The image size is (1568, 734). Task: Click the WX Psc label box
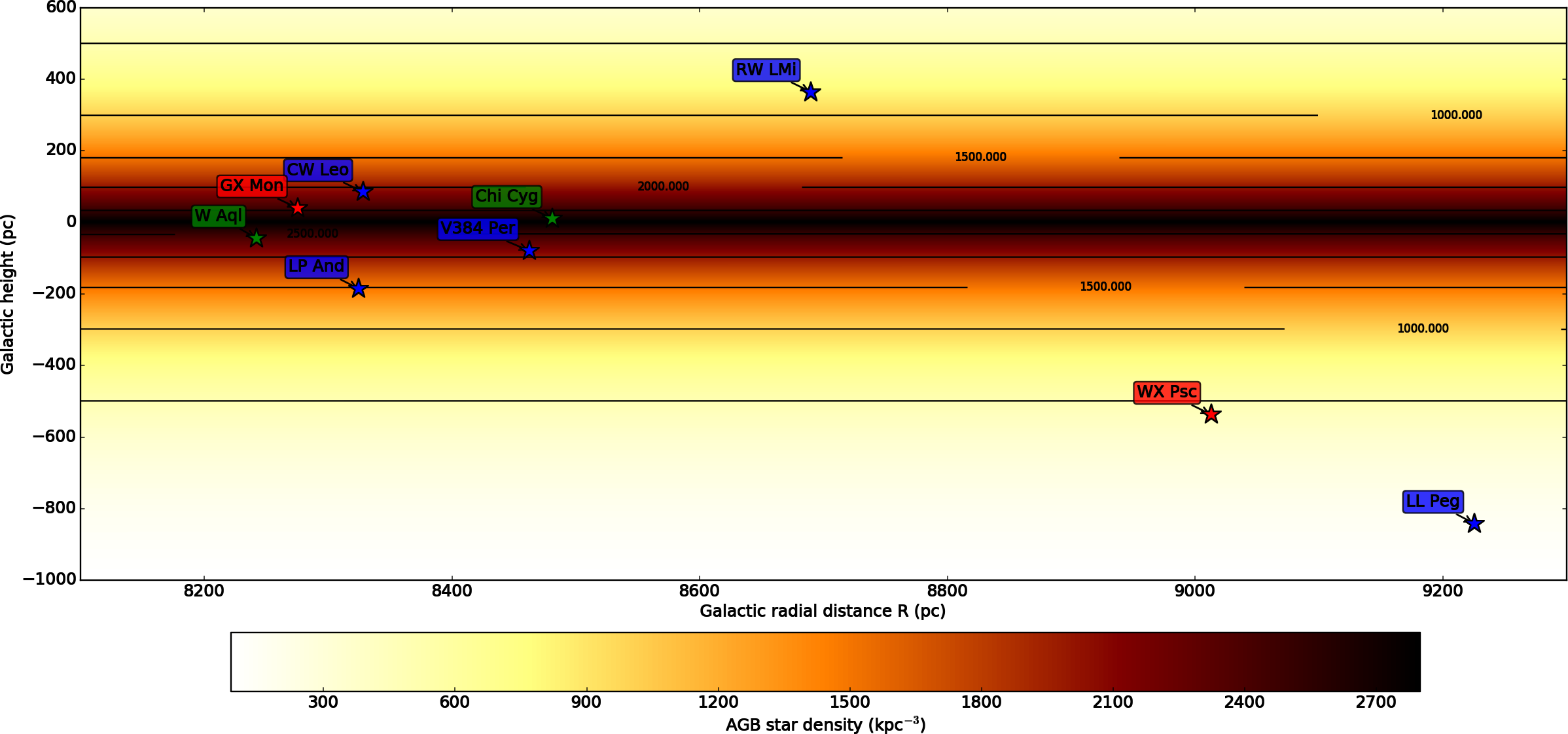(x=1166, y=392)
